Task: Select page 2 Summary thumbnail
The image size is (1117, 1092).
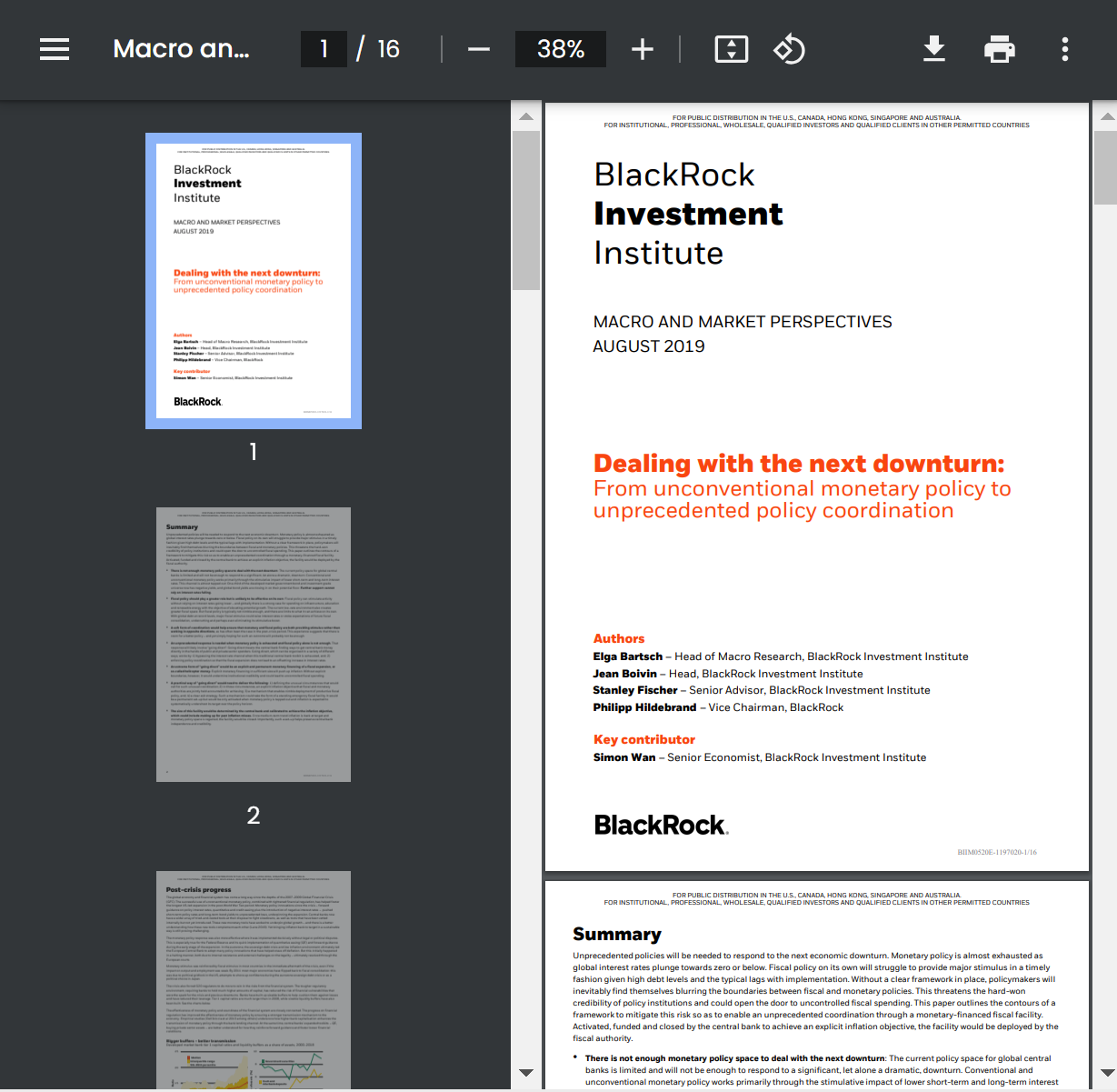Action: (254, 644)
